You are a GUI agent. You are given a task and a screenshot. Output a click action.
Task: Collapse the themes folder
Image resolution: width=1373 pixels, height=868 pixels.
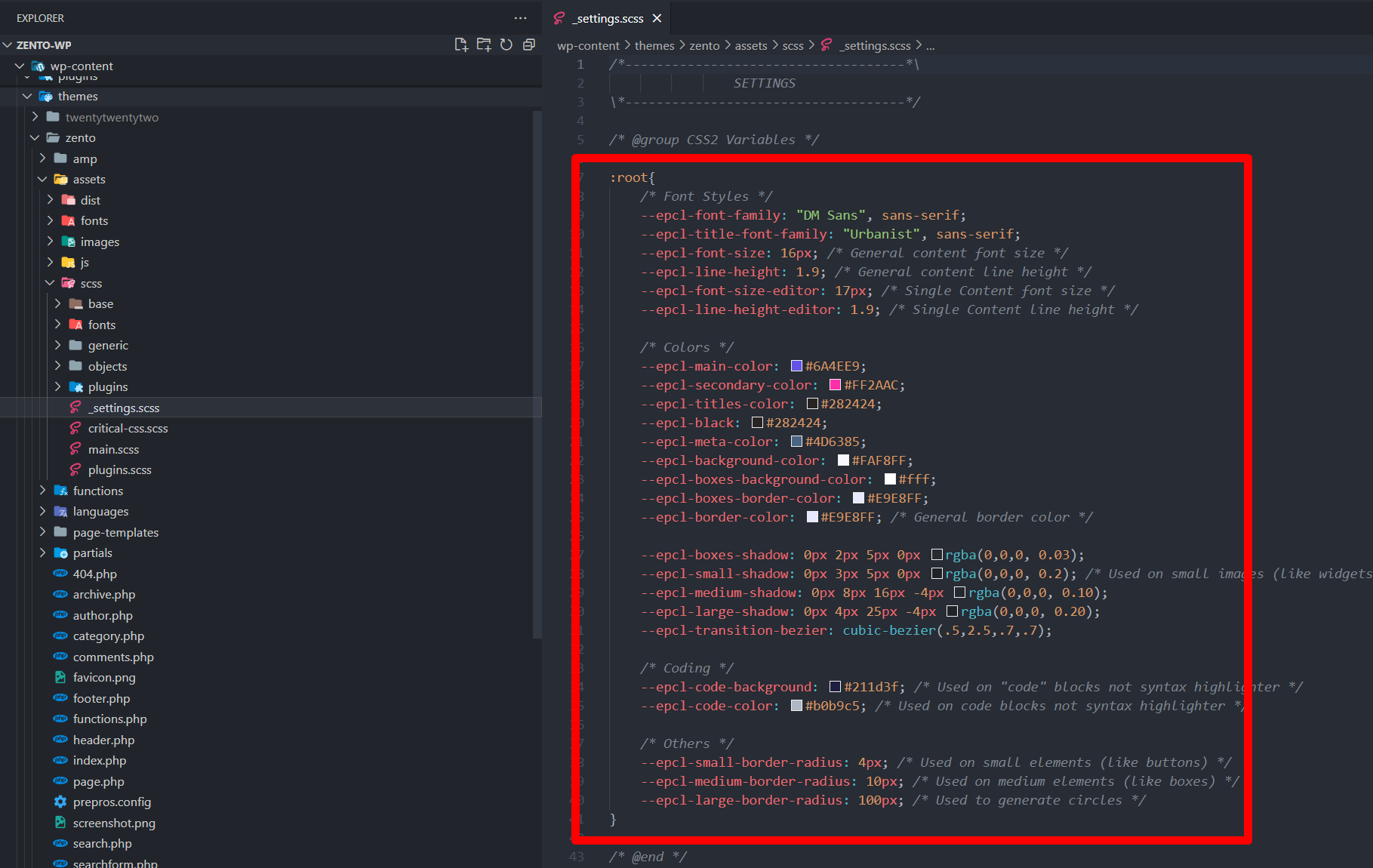[27, 97]
